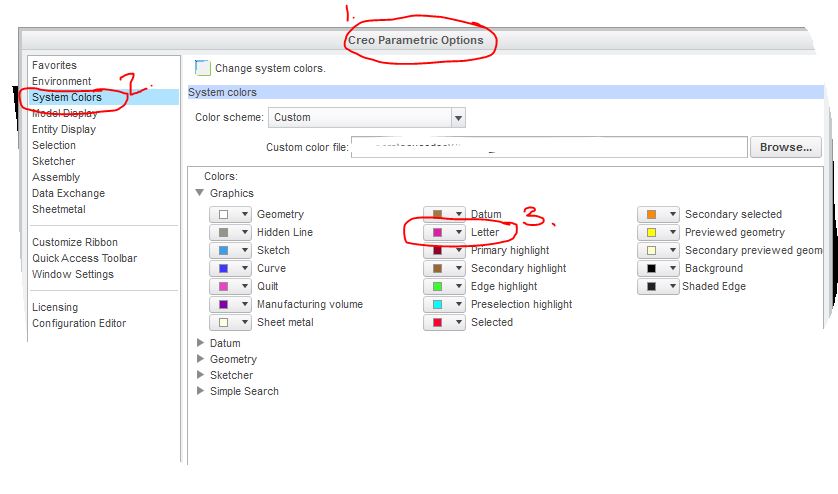The width and height of the screenshot is (838, 494).
Task: Open the Letter color dropdown arrow
Action: click(459, 233)
